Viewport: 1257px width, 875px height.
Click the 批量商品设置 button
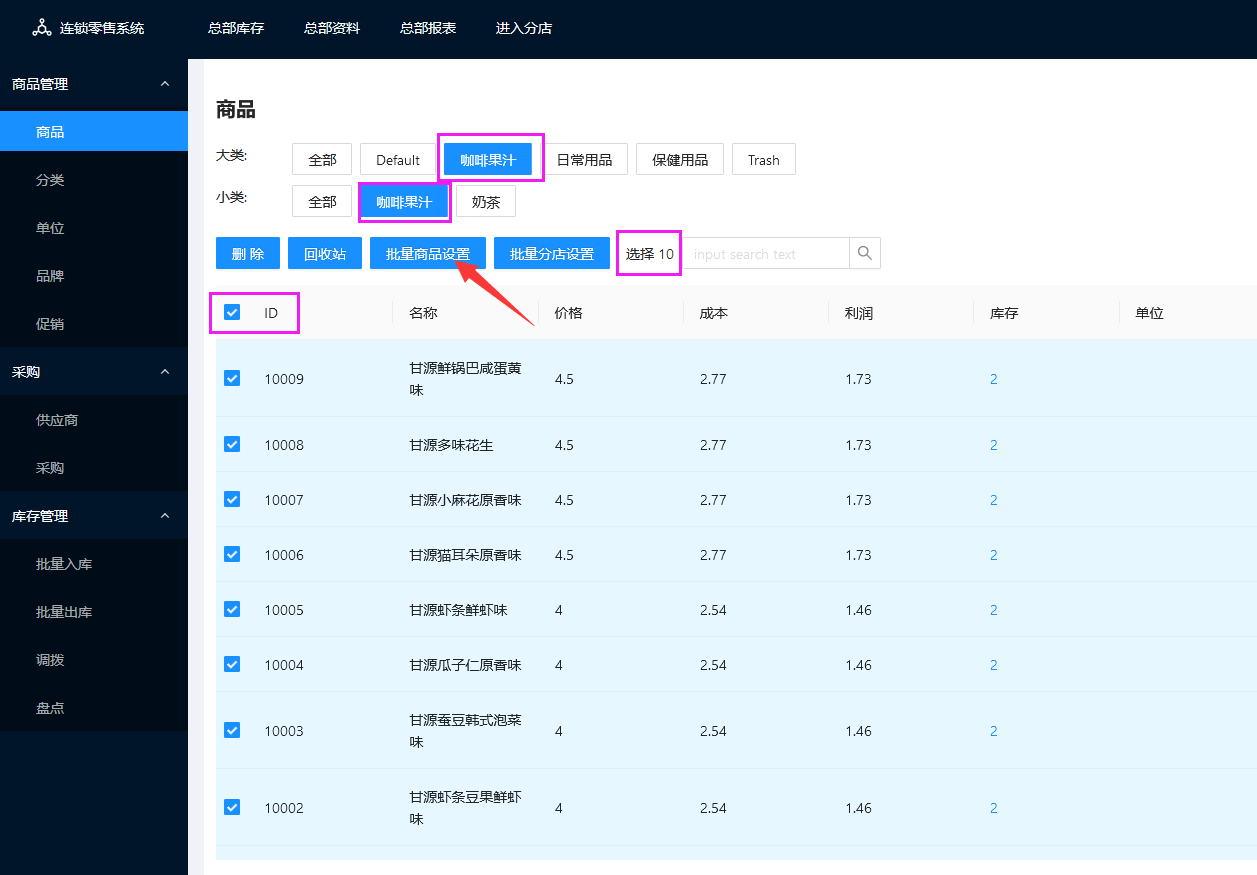pyautogui.click(x=428, y=253)
